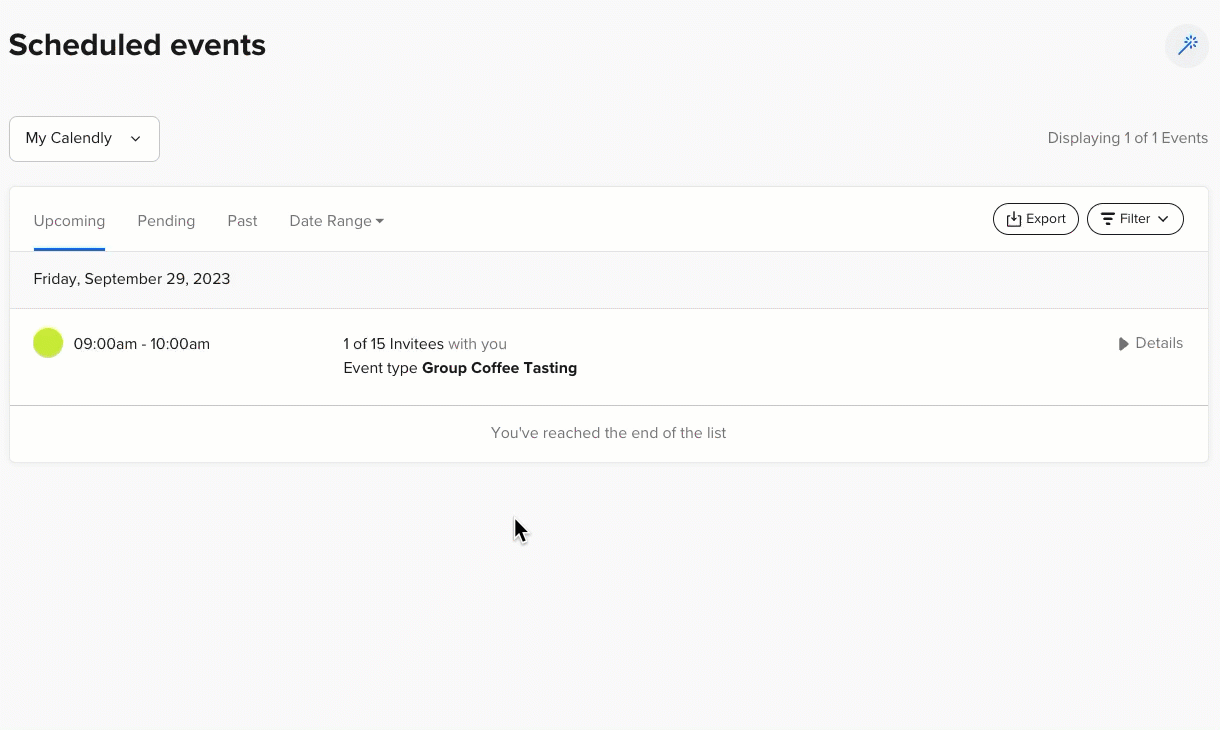Screen dimensions: 1220x730
Task: Open the Pending tab
Action: click(x=166, y=221)
